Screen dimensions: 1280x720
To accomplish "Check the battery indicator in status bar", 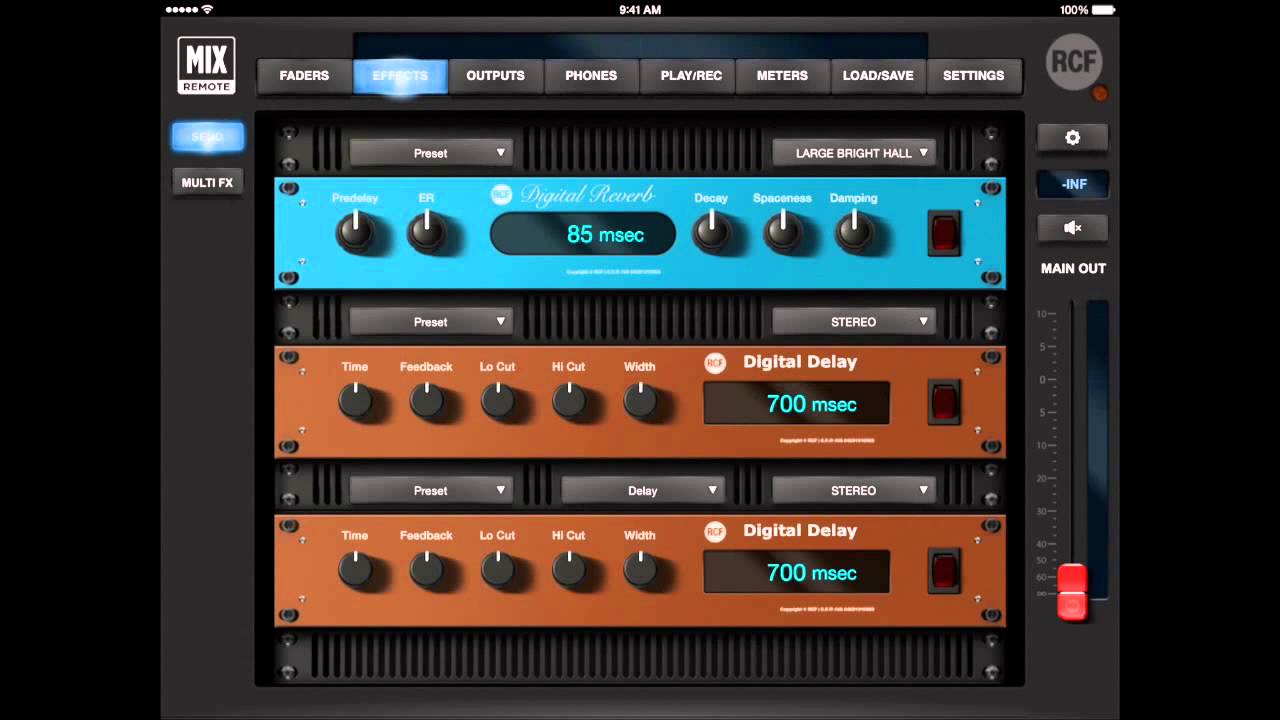I will click(1104, 10).
